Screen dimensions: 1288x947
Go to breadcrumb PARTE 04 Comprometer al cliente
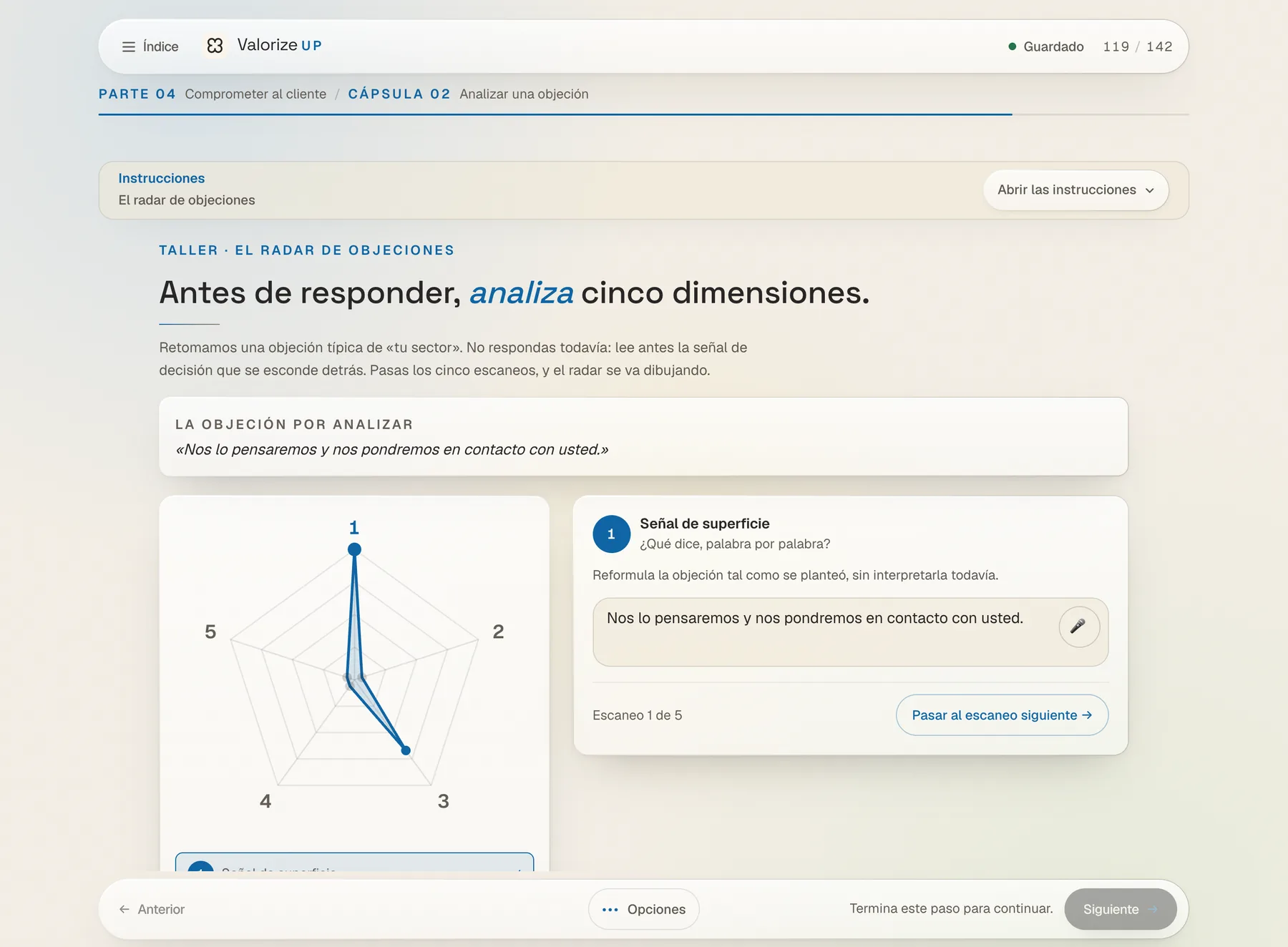tap(213, 94)
